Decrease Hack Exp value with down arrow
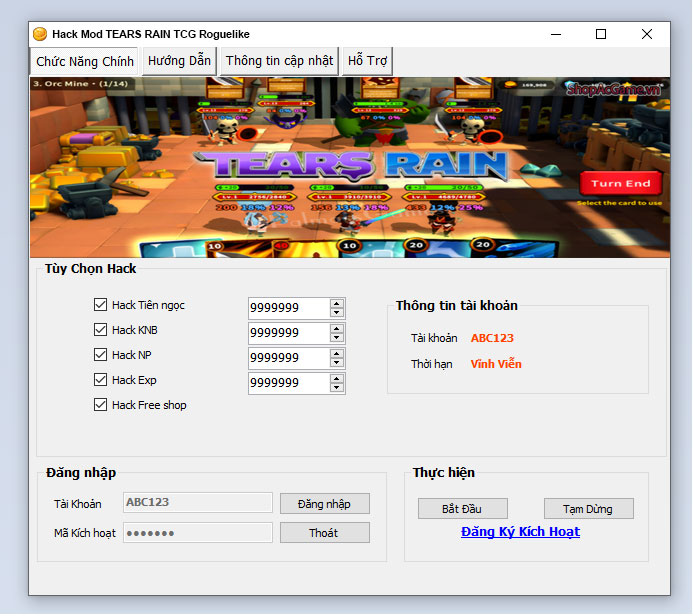The height and width of the screenshot is (616, 693). click(337, 388)
